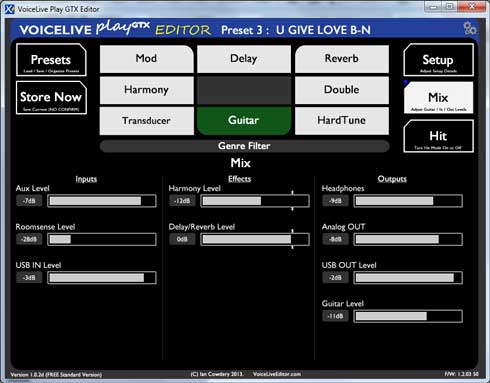The image size is (490, 383).
Task: Switch on the Mod effect
Action: [x=146, y=59]
